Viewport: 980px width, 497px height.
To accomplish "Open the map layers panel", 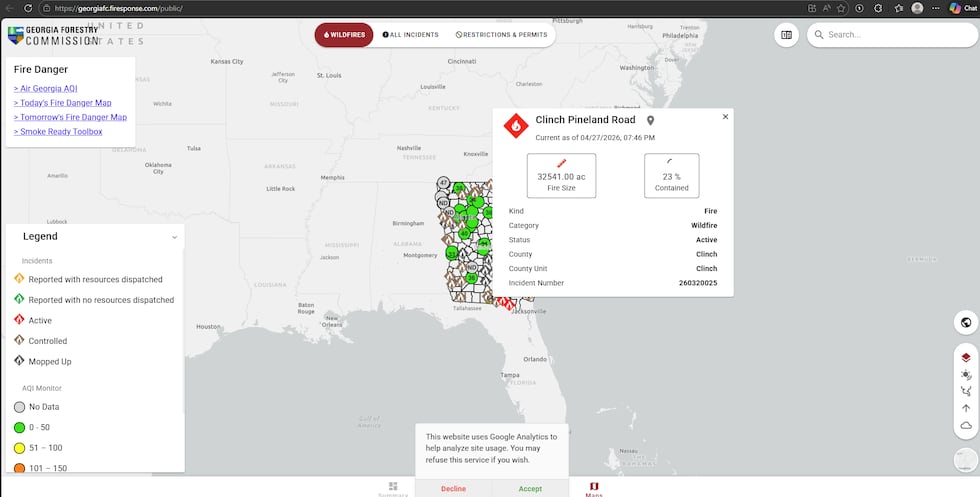I will click(966, 357).
